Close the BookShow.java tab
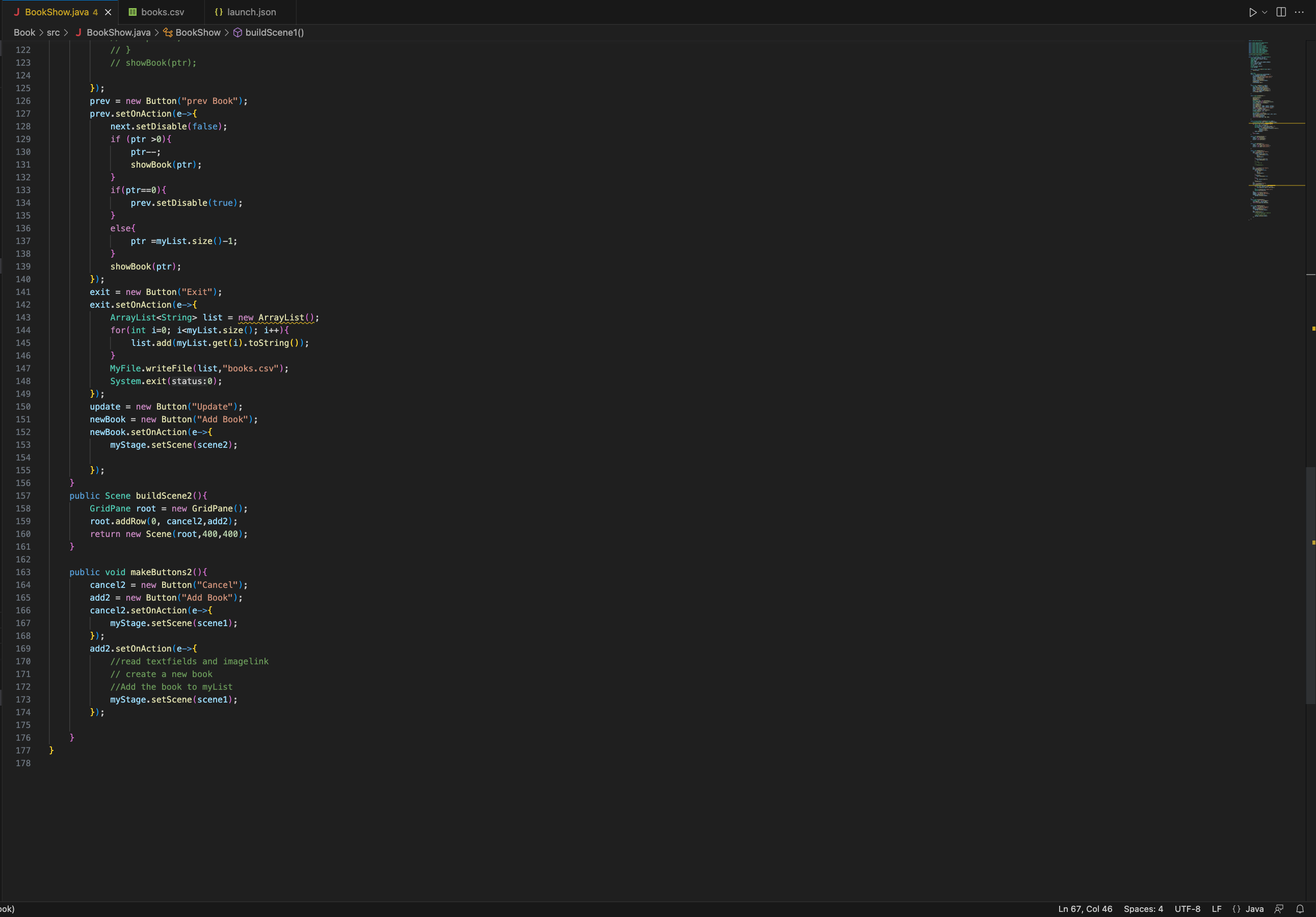 (x=108, y=12)
